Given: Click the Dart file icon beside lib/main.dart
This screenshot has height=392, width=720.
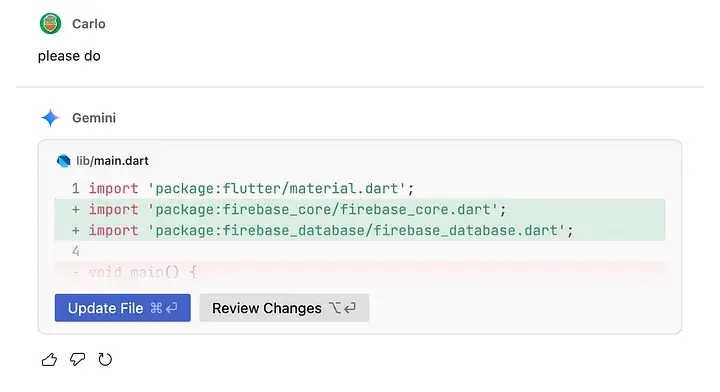Looking at the screenshot, I should coord(63,161).
